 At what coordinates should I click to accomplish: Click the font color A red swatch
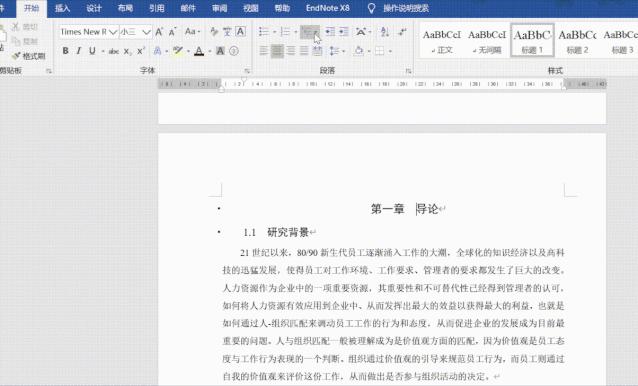pyautogui.click(x=199, y=51)
